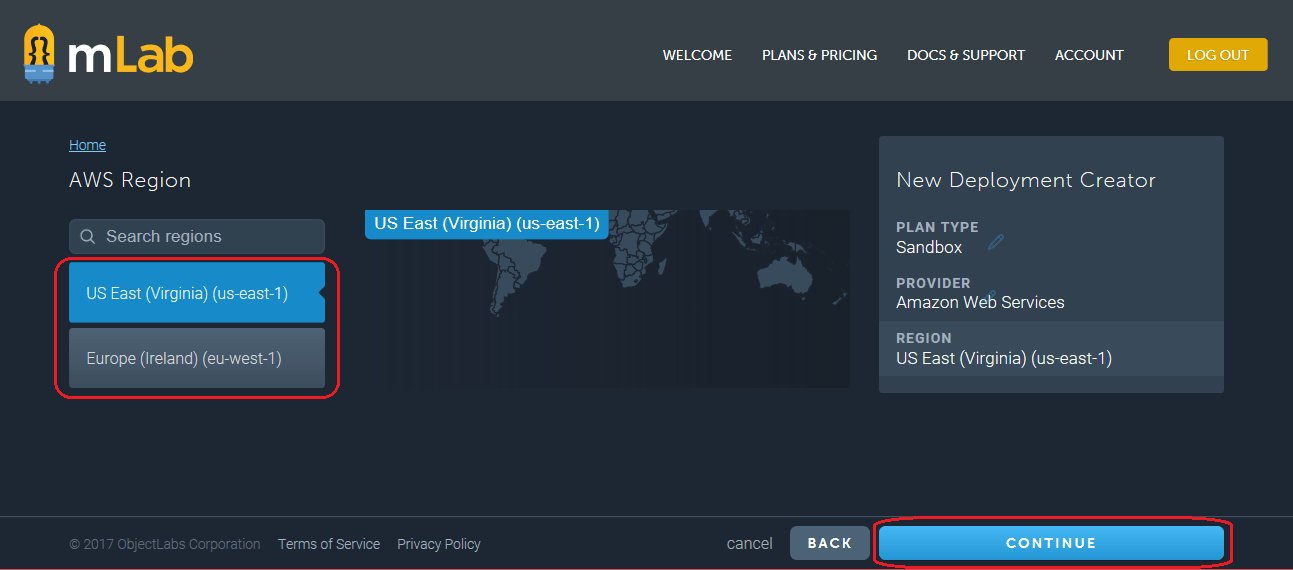Open the Terms of Service link
Viewport: 1293px width, 570px height.
pyautogui.click(x=328, y=544)
